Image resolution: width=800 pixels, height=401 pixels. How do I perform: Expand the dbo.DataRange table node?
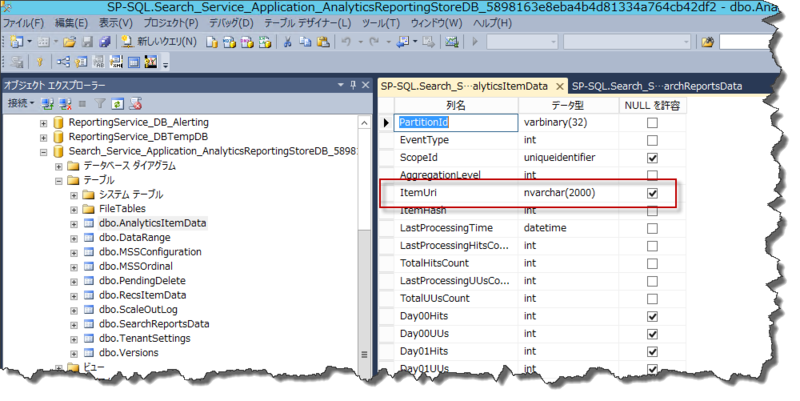pos(74,238)
